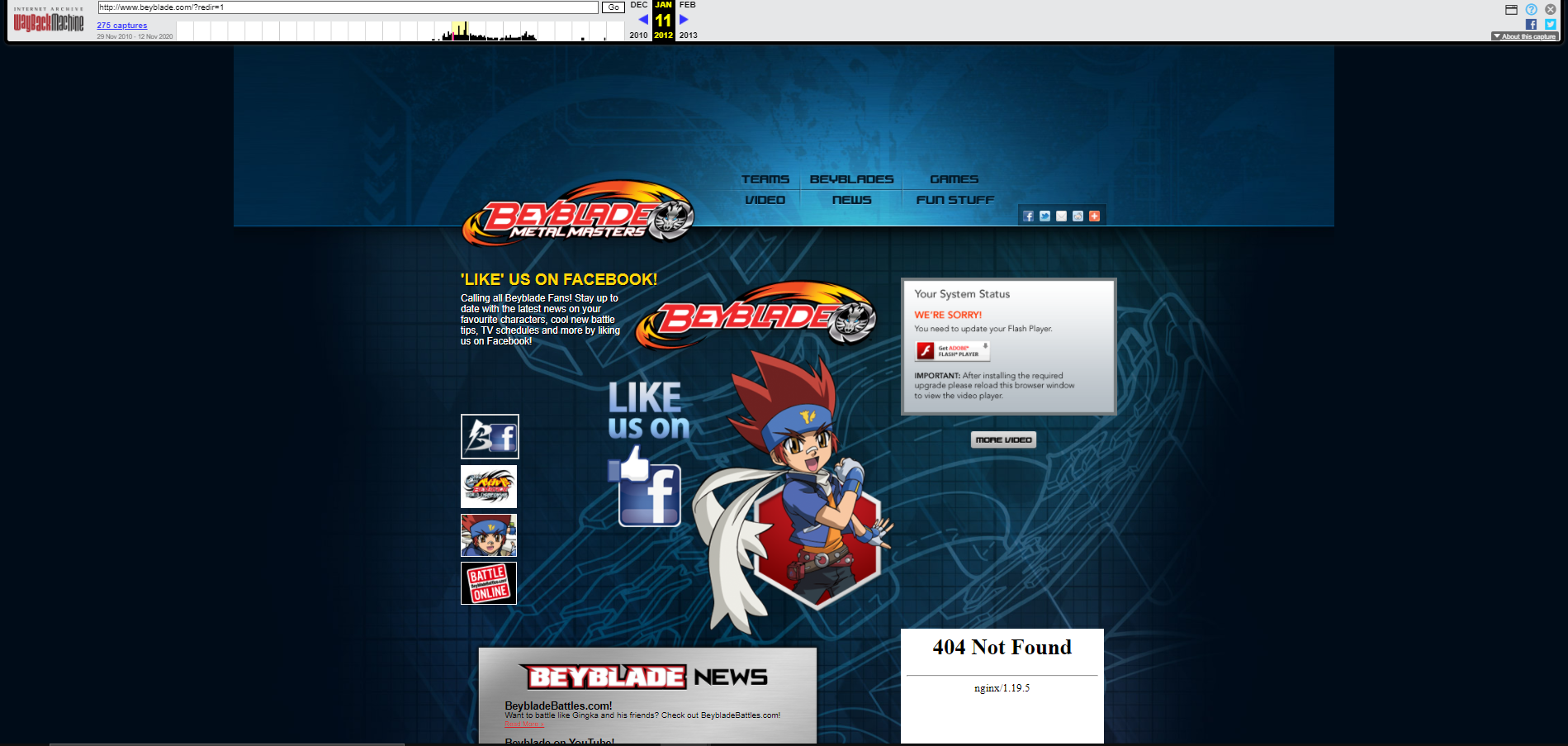Share capture on Twitter in Wayback toolbar
The image size is (1568, 746).
[1551, 25]
